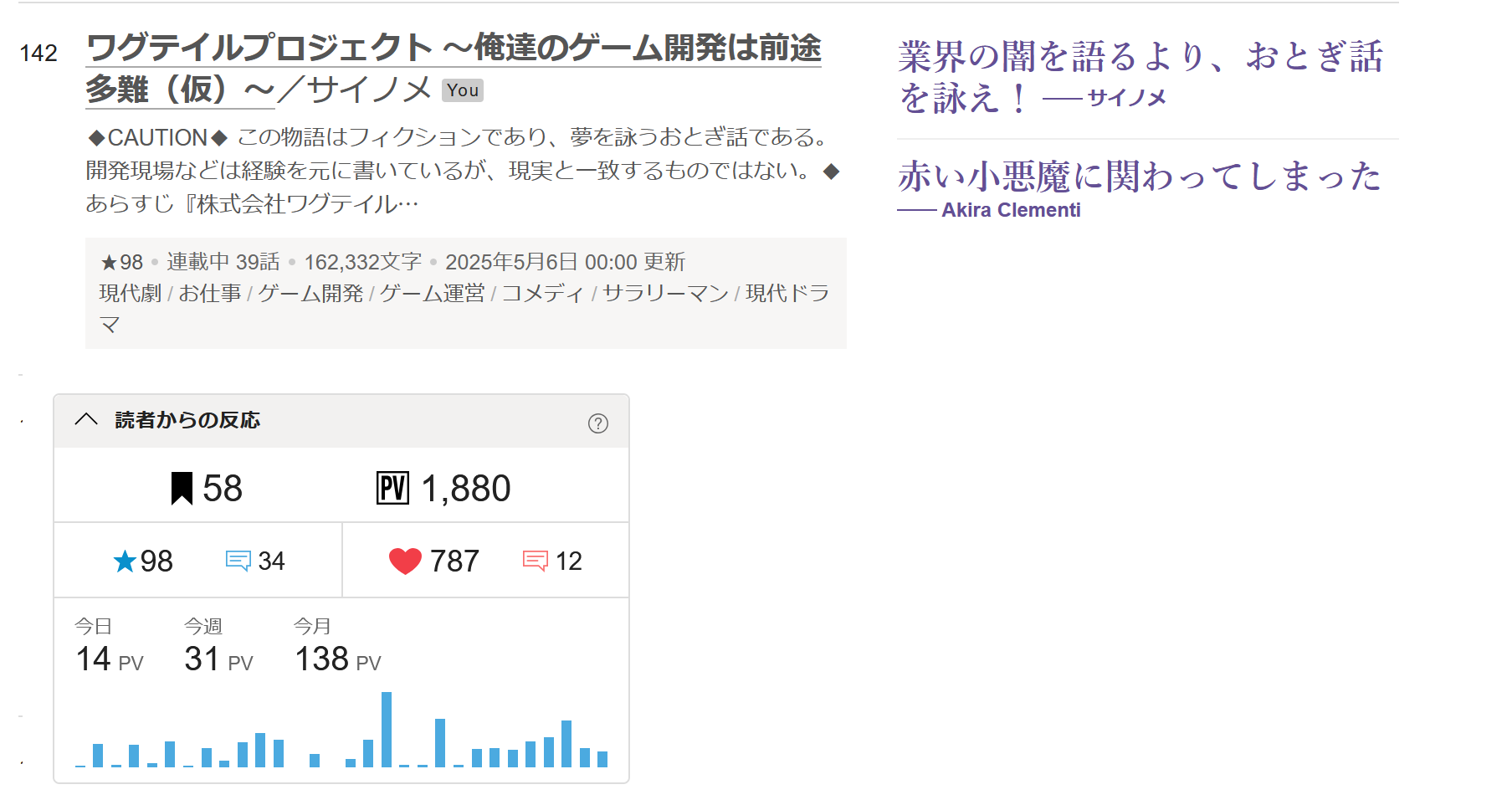Click the help question mark icon
Image resolution: width=1512 pixels, height=805 pixels.
tap(597, 423)
